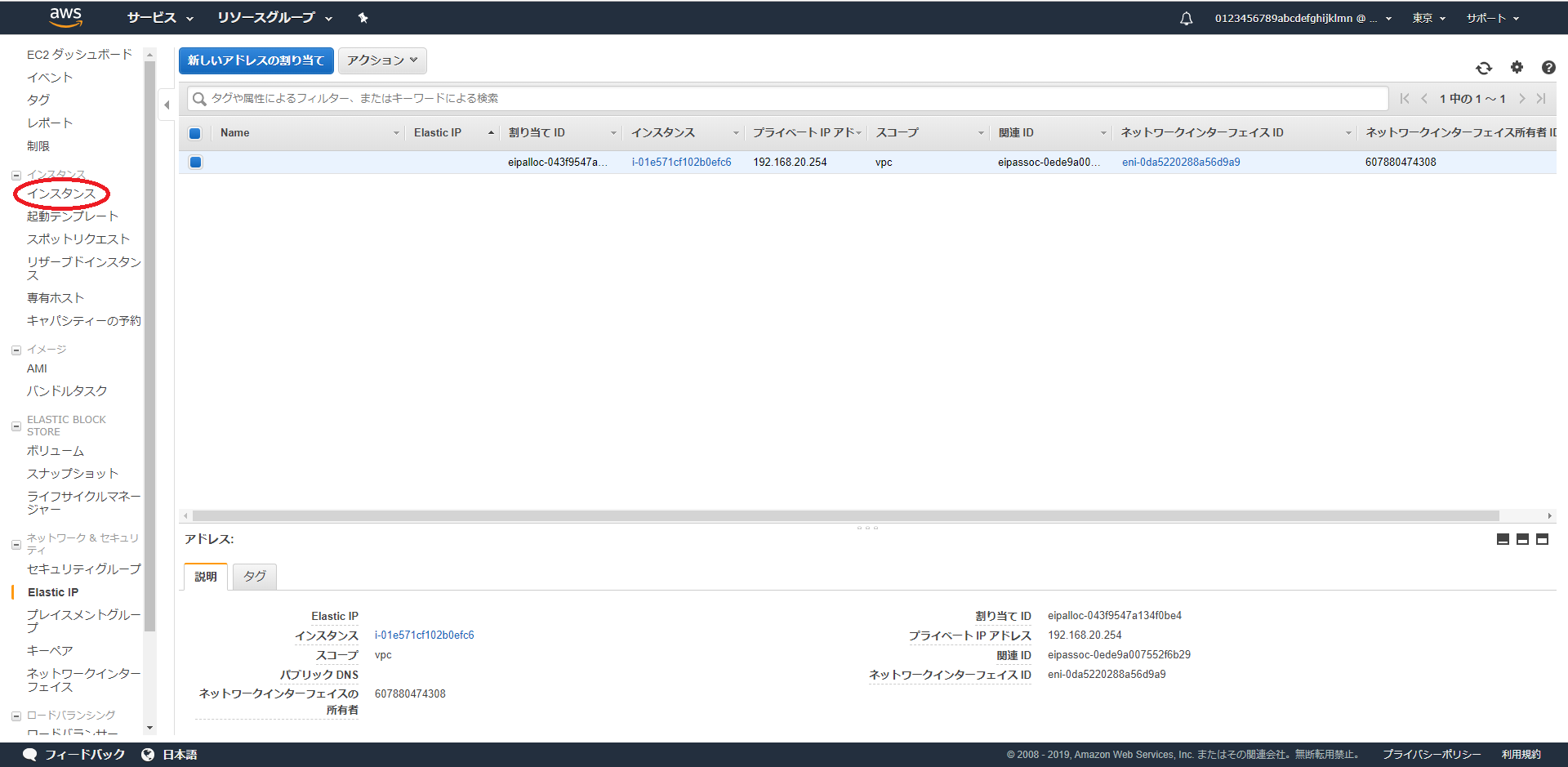
Task: Open the preferences gear icon
Action: pyautogui.click(x=1517, y=69)
